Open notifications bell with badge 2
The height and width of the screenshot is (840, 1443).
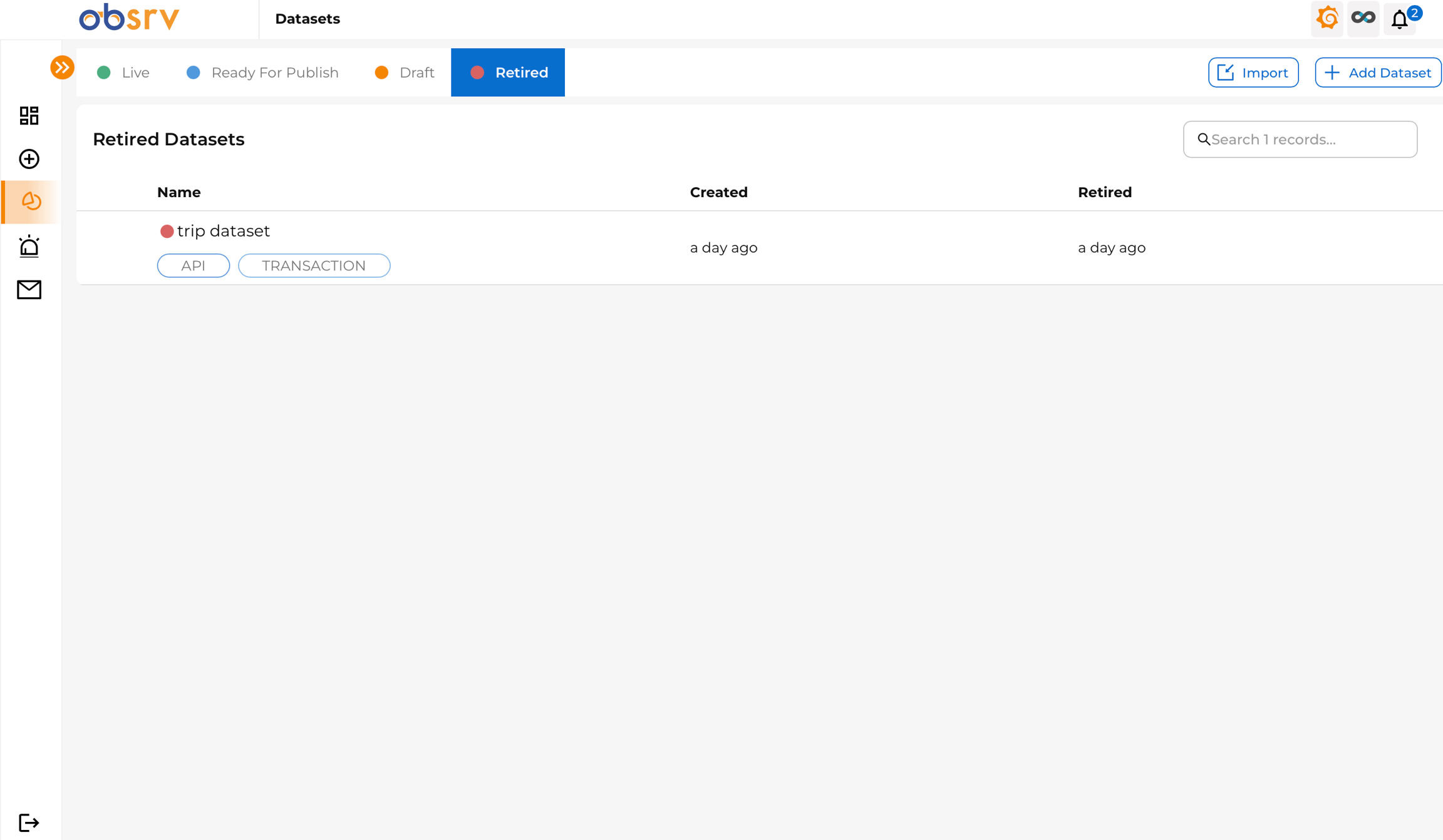point(1400,19)
